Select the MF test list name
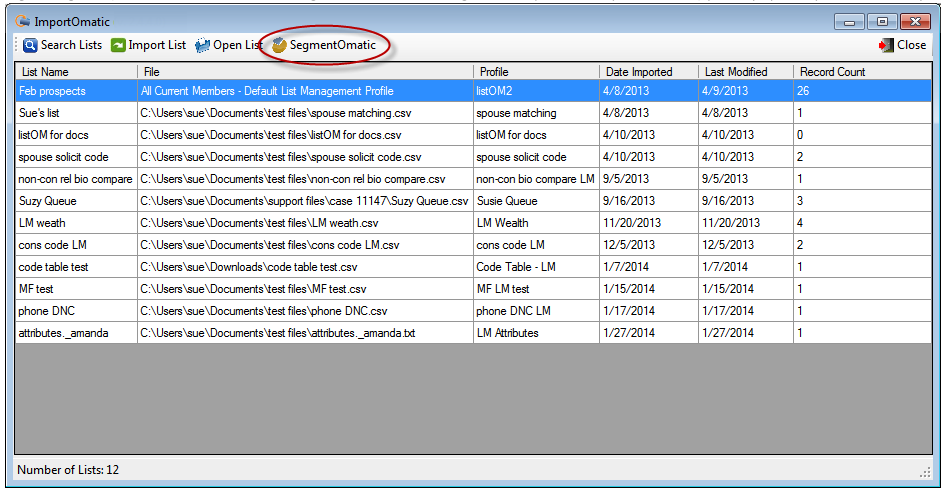The width and height of the screenshot is (945, 491). [36, 289]
